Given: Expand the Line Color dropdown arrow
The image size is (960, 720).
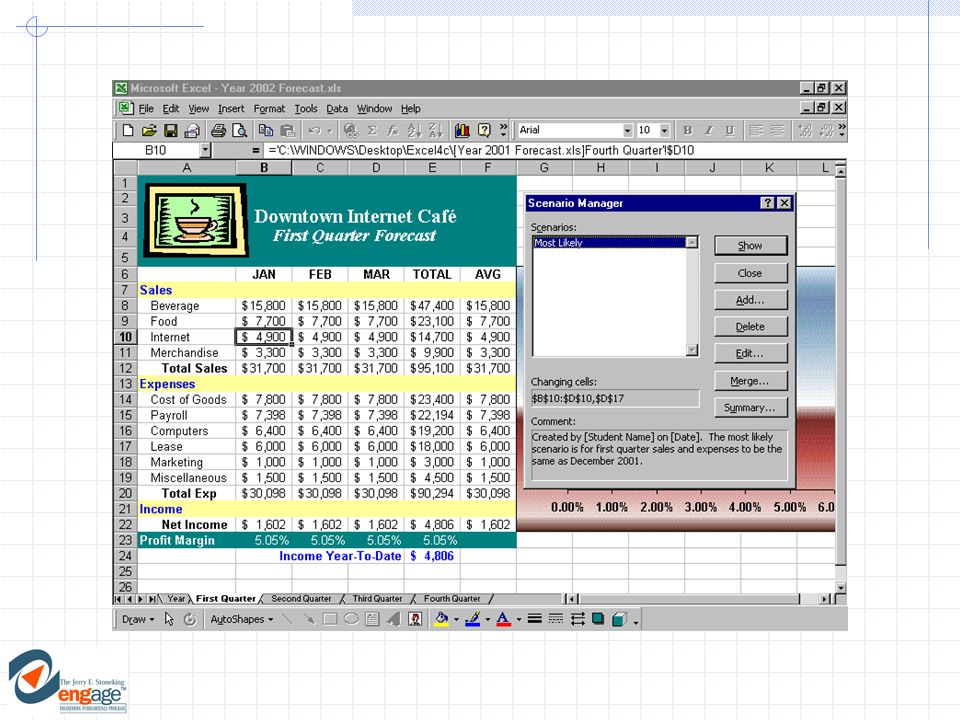Looking at the screenshot, I should [487, 619].
